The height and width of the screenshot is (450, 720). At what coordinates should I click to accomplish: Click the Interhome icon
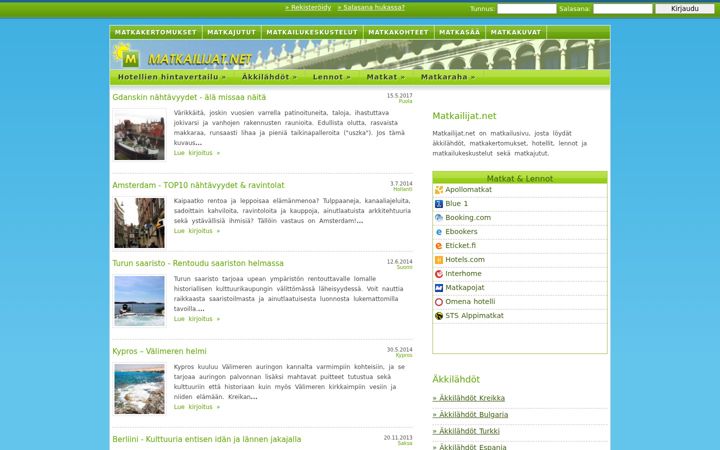[439, 274]
